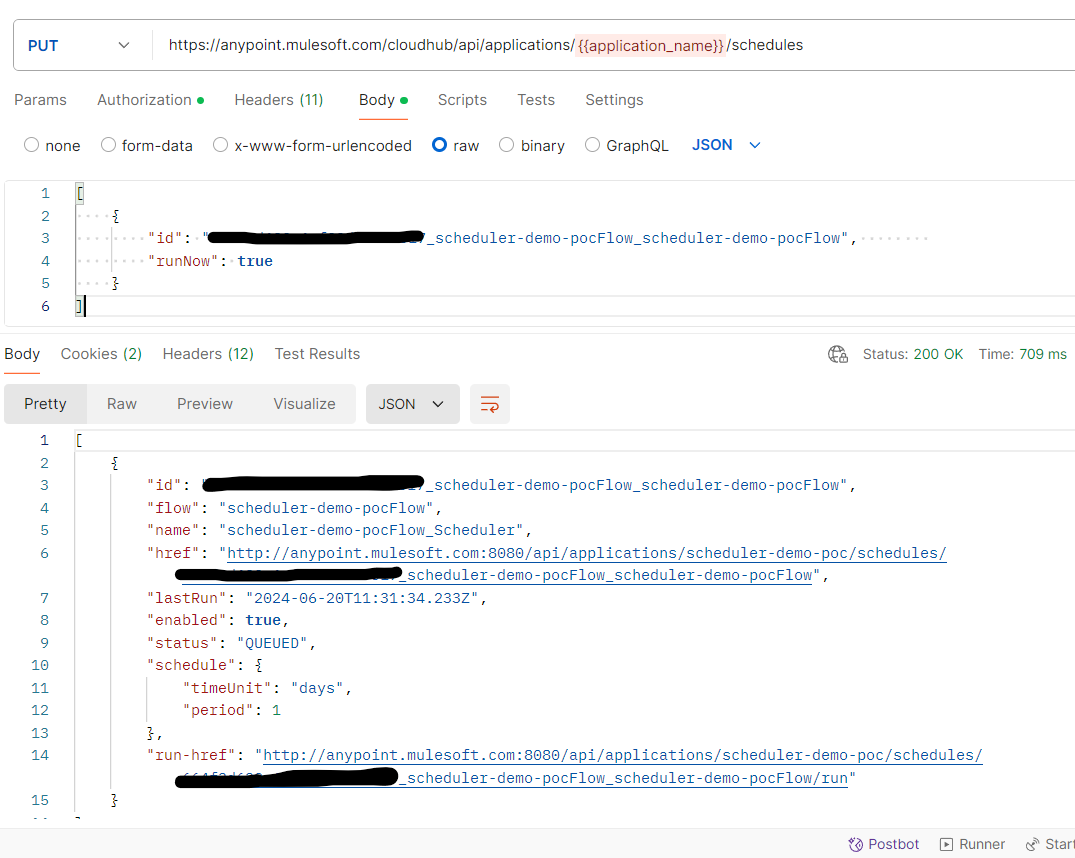Switch body format to GraphQL
This screenshot has height=858, width=1075.
pos(591,145)
